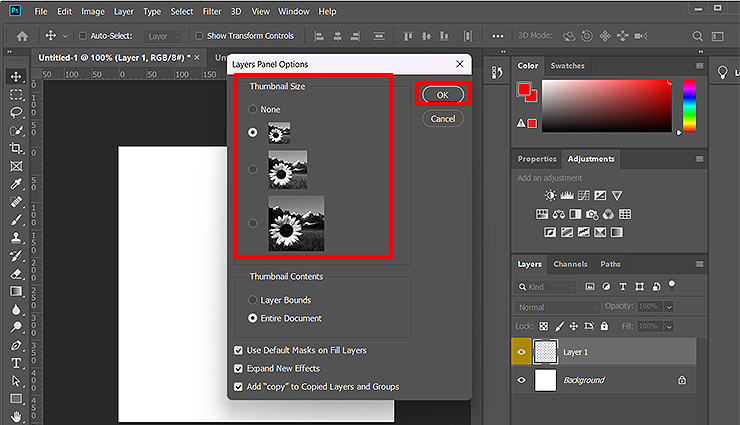The width and height of the screenshot is (740, 425).
Task: Open the Window menu
Action: [294, 11]
